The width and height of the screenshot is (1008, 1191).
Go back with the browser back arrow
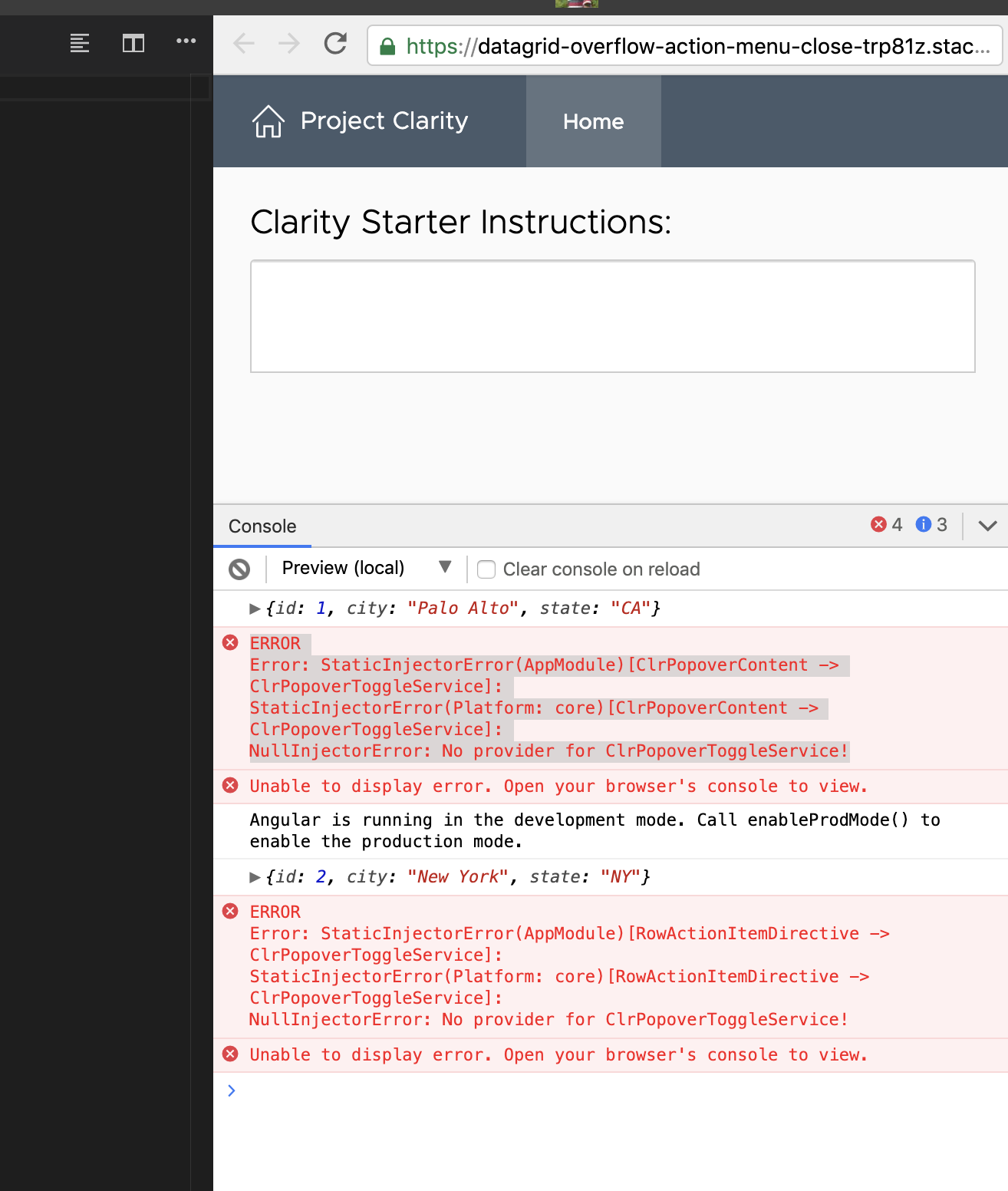pos(244,43)
